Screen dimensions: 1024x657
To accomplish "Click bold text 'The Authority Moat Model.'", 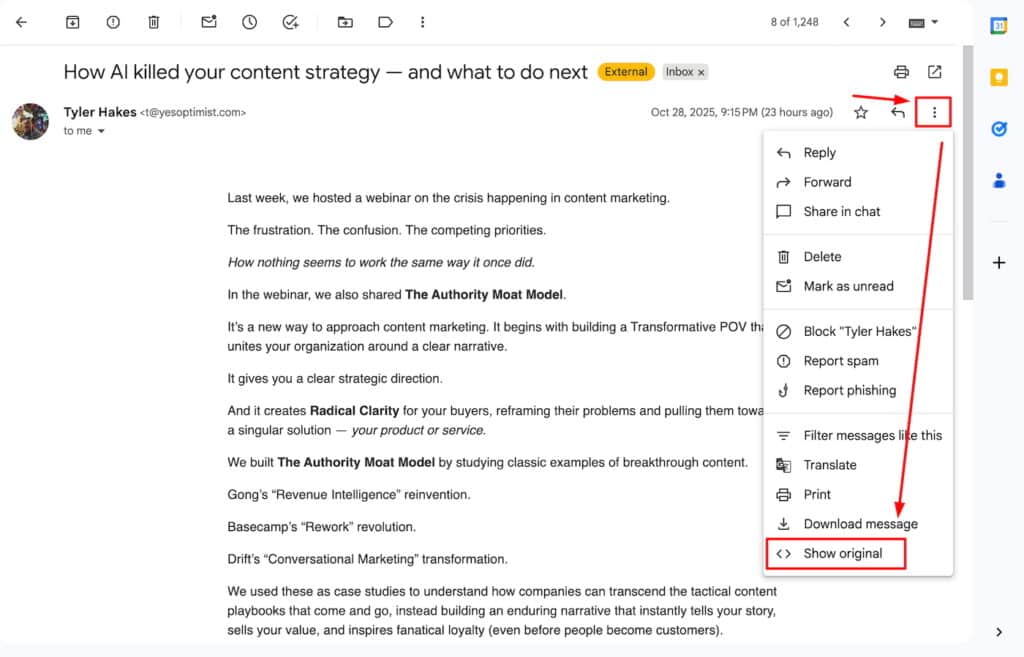I will [485, 295].
